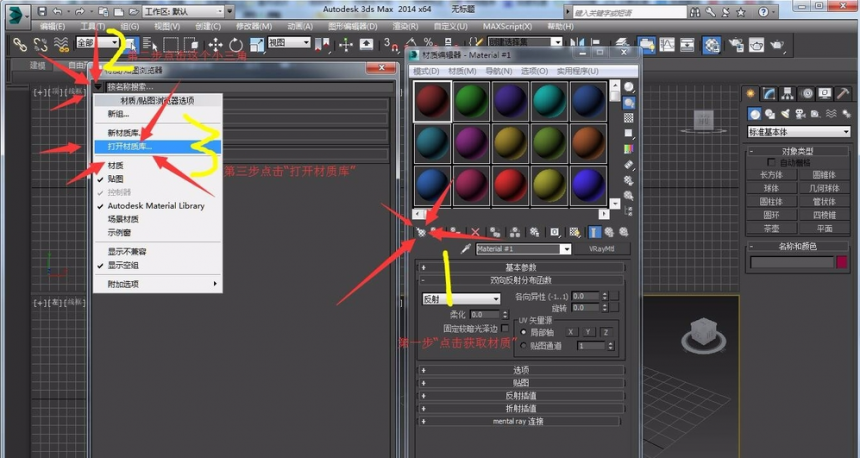Open the Manage Layers icon

pos(621,44)
